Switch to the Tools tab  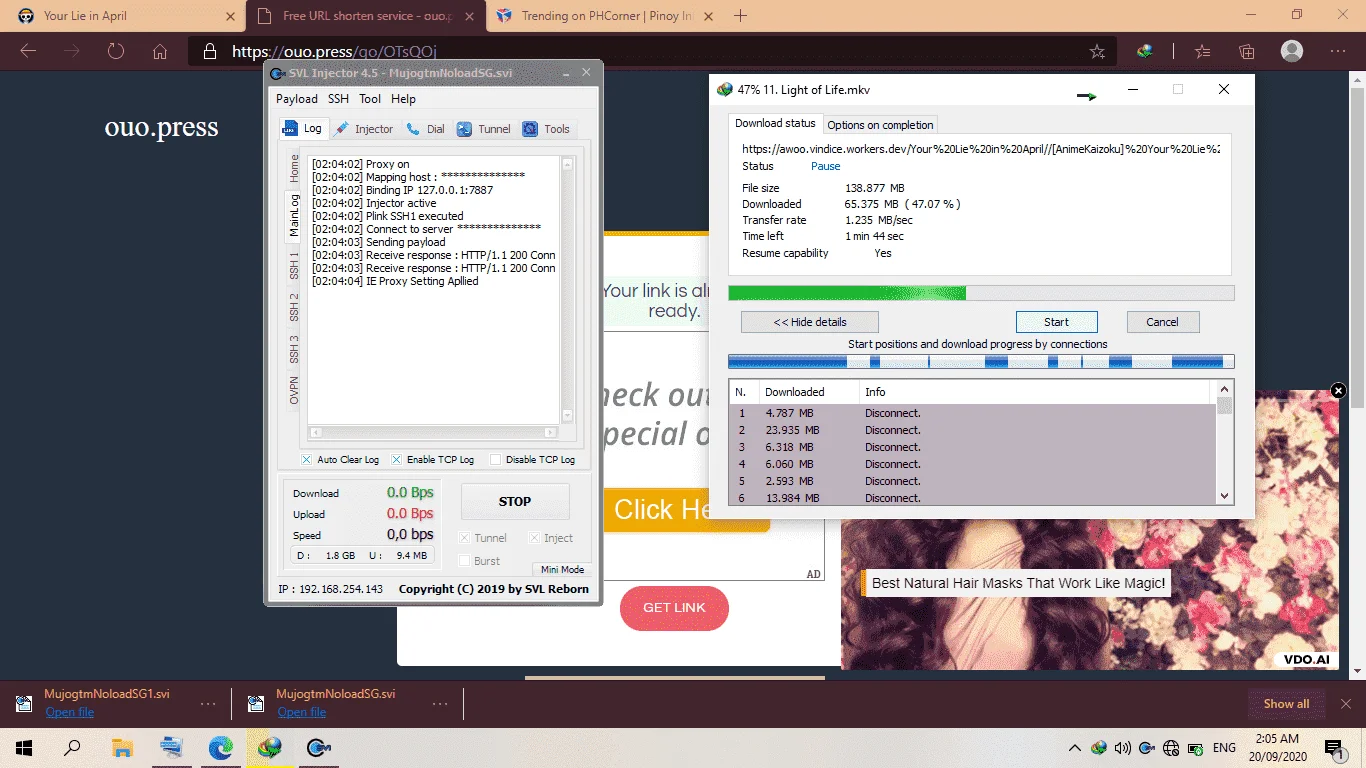click(x=546, y=129)
